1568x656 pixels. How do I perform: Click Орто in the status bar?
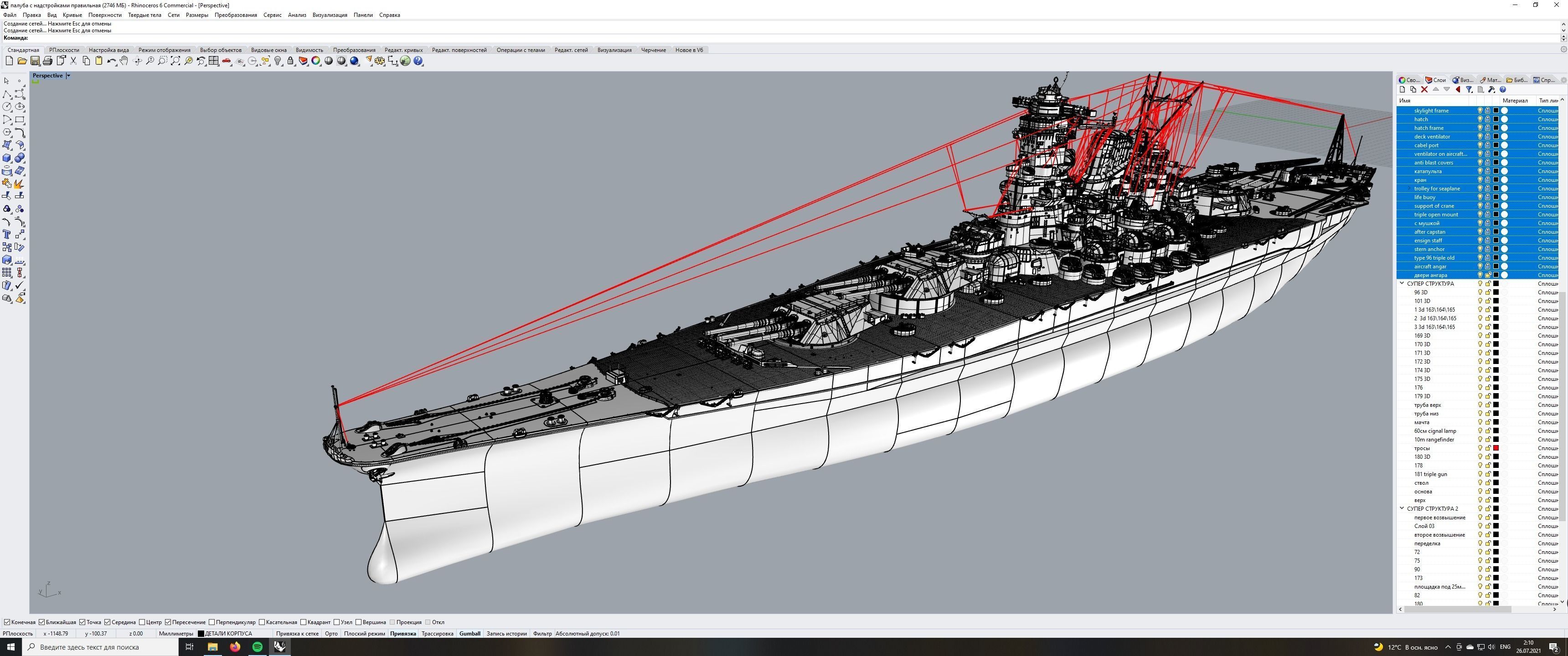pyautogui.click(x=331, y=634)
